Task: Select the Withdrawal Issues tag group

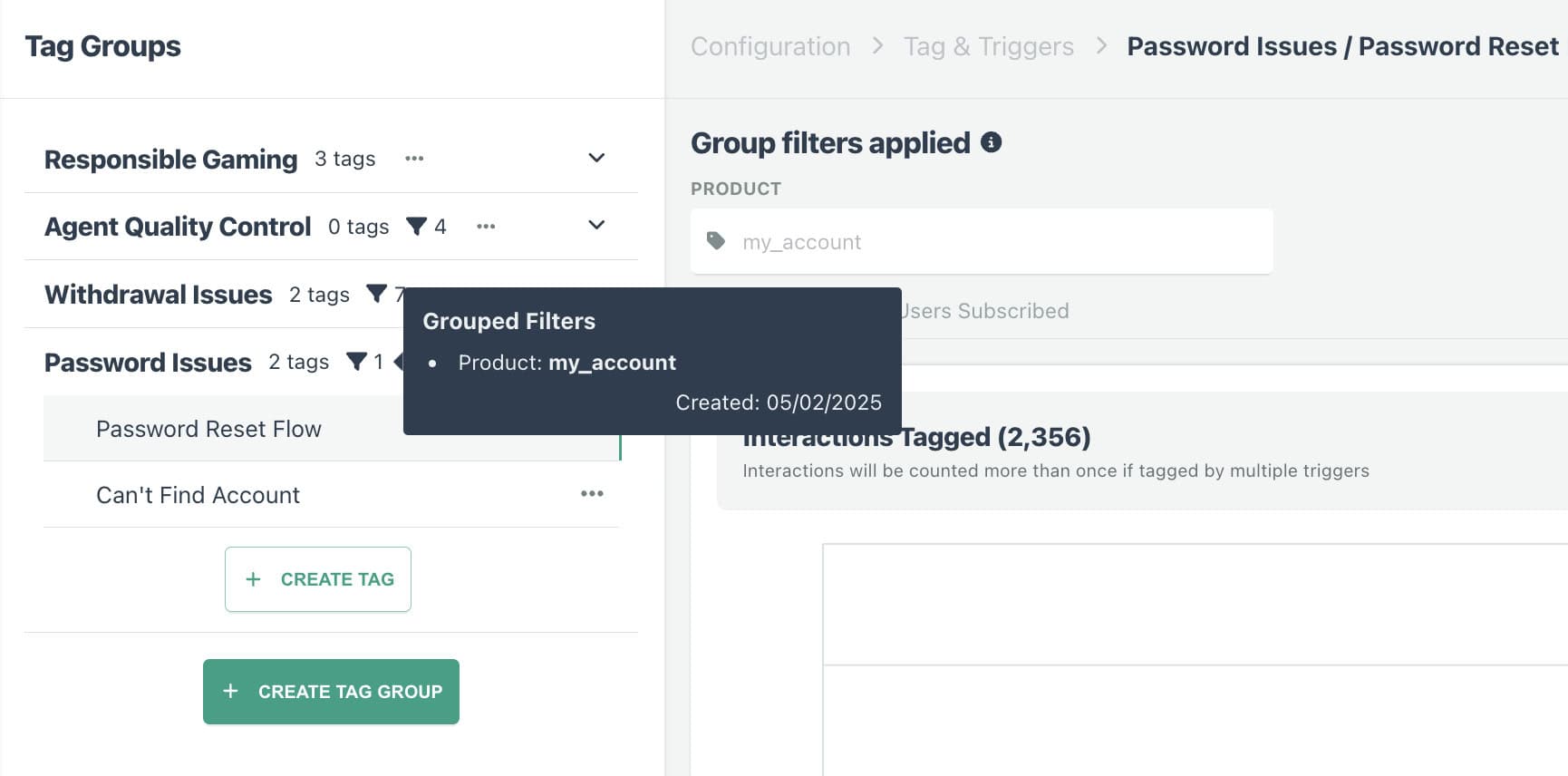Action: (x=158, y=295)
